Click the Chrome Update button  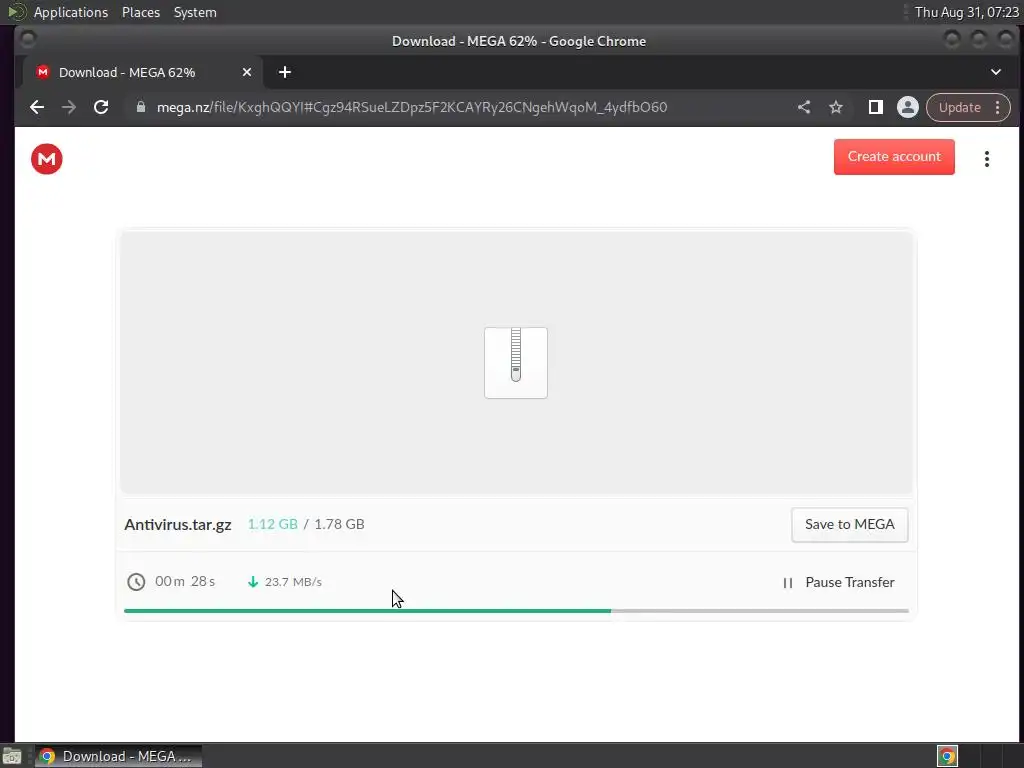click(968, 107)
